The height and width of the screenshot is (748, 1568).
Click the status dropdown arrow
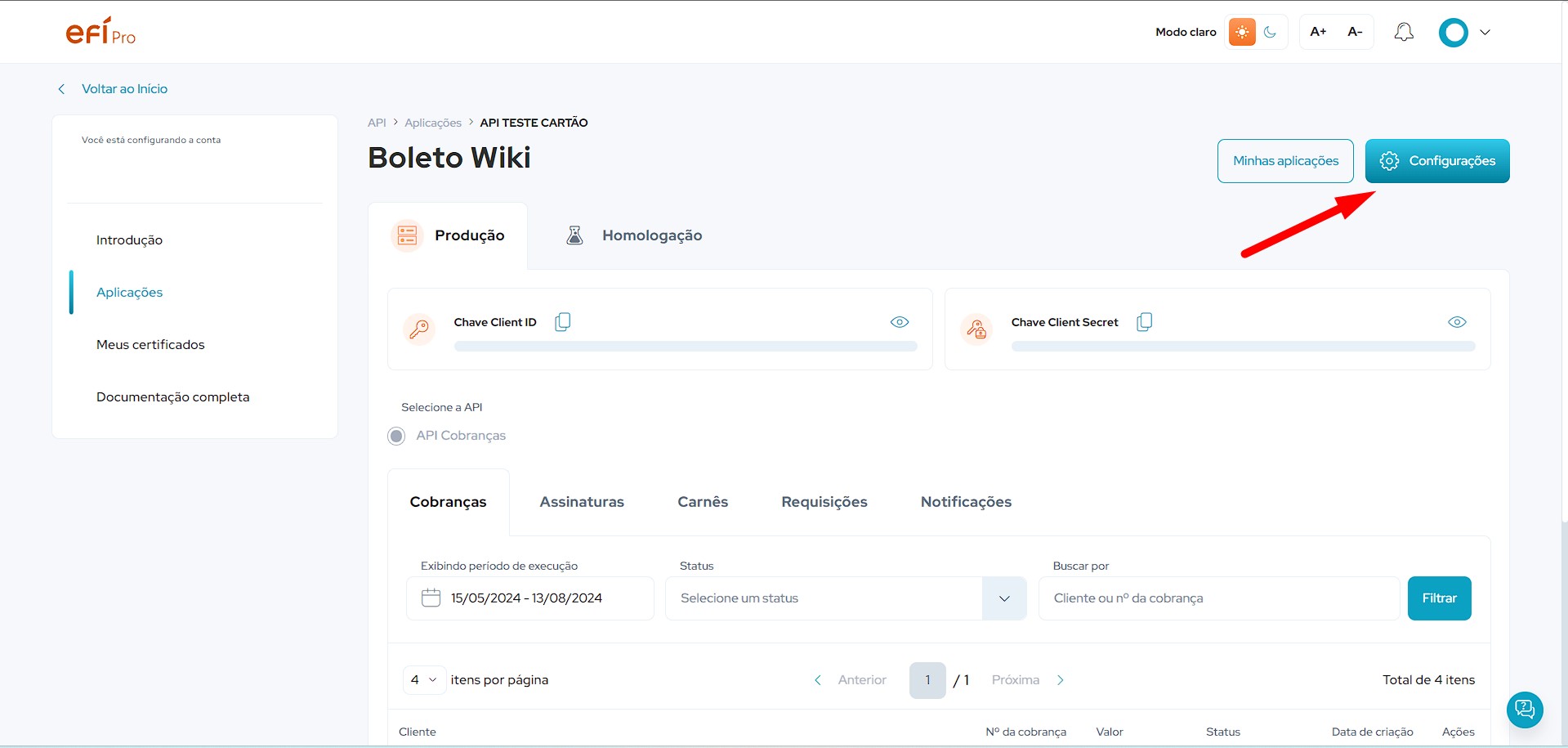tap(1004, 598)
